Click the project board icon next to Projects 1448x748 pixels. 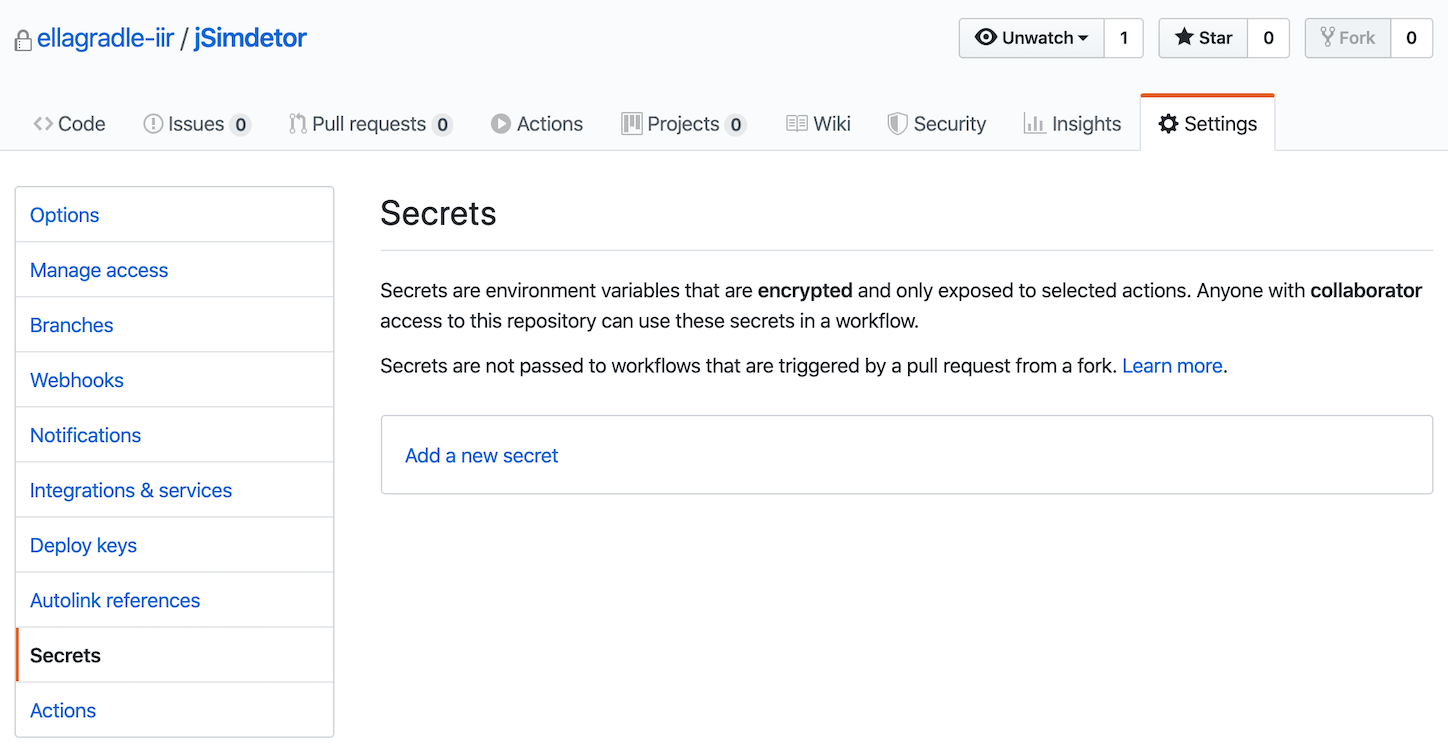click(631, 123)
